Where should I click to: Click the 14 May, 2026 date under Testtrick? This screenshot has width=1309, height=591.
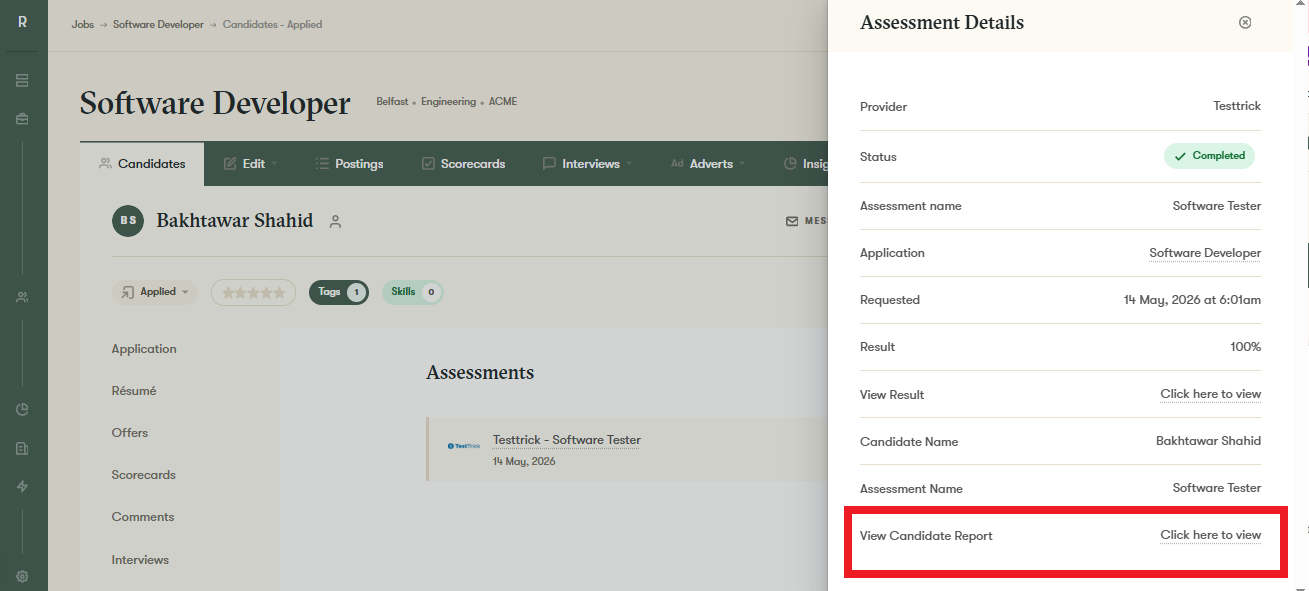click(524, 462)
